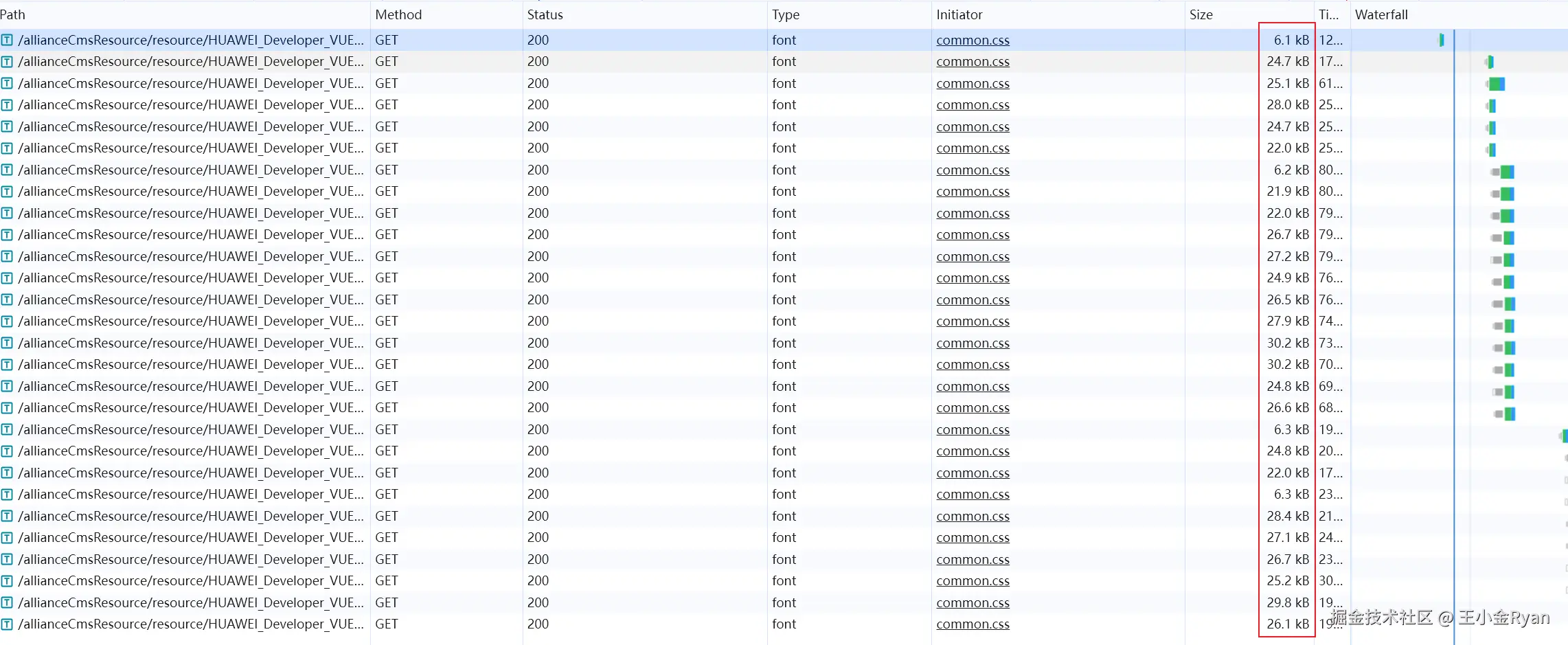Viewport: 1568px width, 645px height.
Task: Open common.css link in 28.4 kB row
Action: pyautogui.click(x=973, y=516)
